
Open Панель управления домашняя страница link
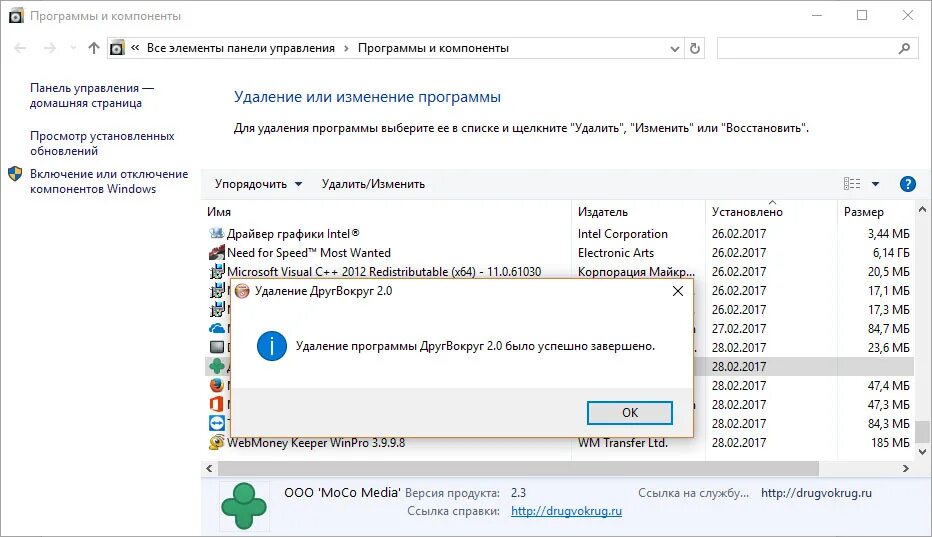click(x=92, y=95)
